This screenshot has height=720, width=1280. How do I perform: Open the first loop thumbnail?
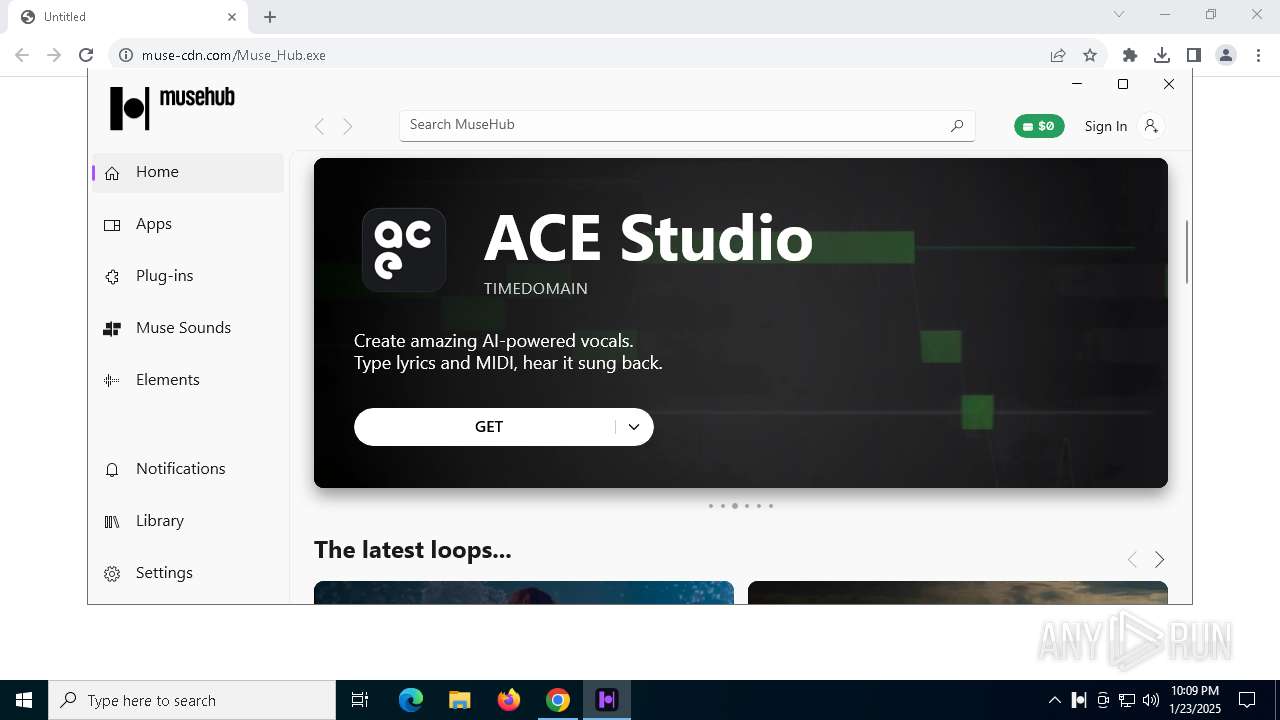click(x=524, y=593)
